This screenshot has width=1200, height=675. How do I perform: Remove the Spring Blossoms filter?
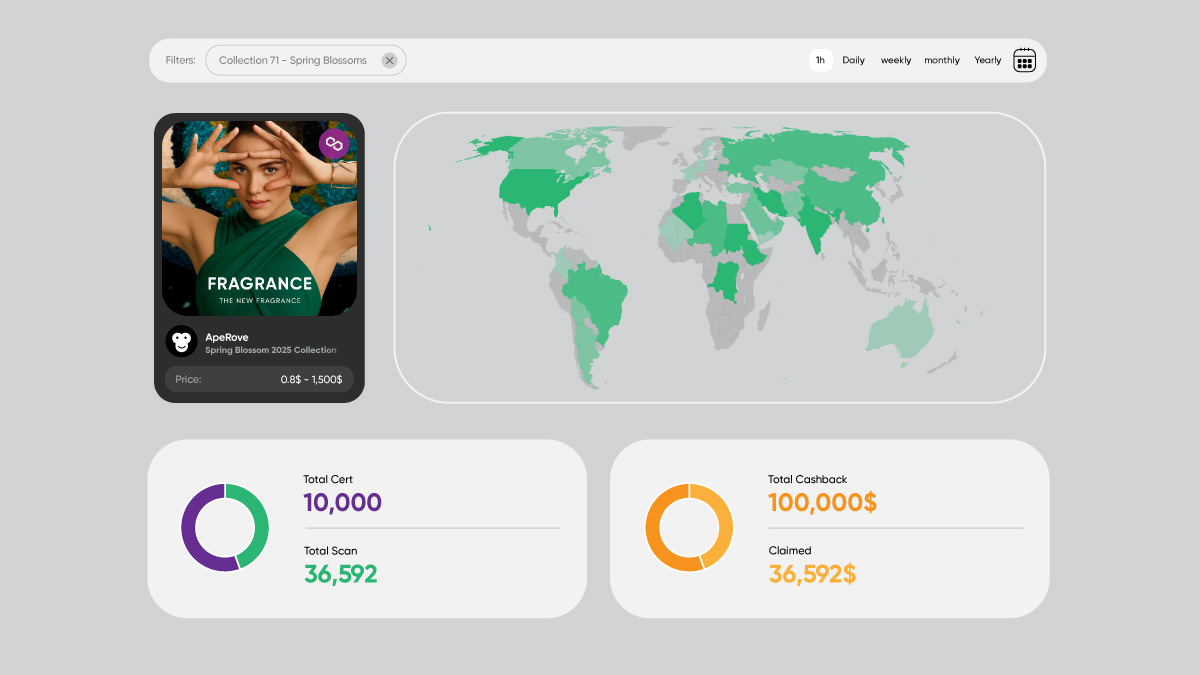tap(389, 60)
